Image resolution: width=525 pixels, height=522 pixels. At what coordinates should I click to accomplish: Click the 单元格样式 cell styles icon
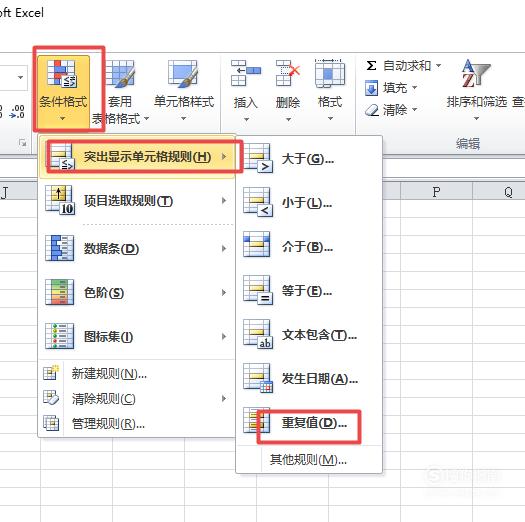point(183,74)
